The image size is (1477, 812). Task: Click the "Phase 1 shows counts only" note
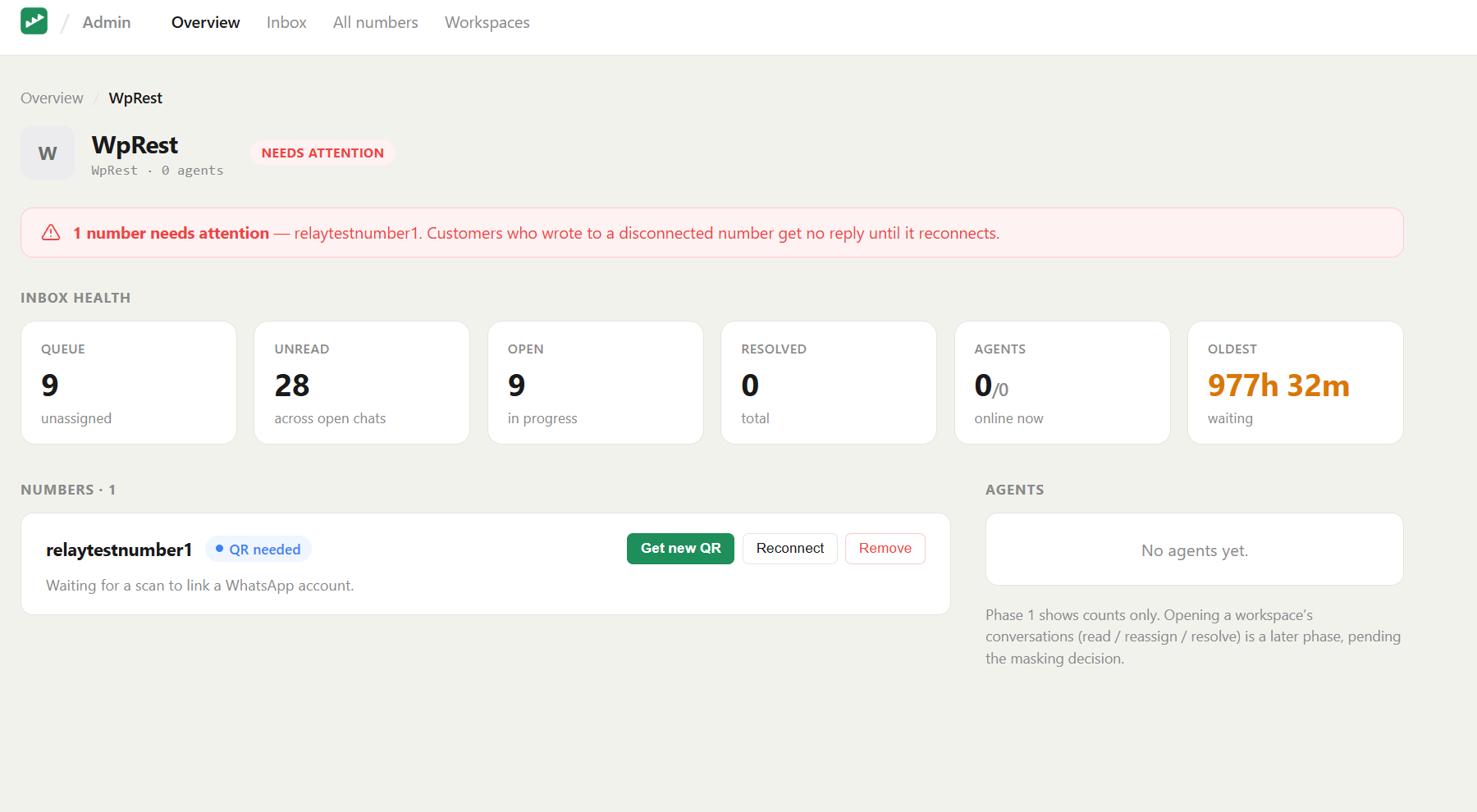(x=1193, y=636)
